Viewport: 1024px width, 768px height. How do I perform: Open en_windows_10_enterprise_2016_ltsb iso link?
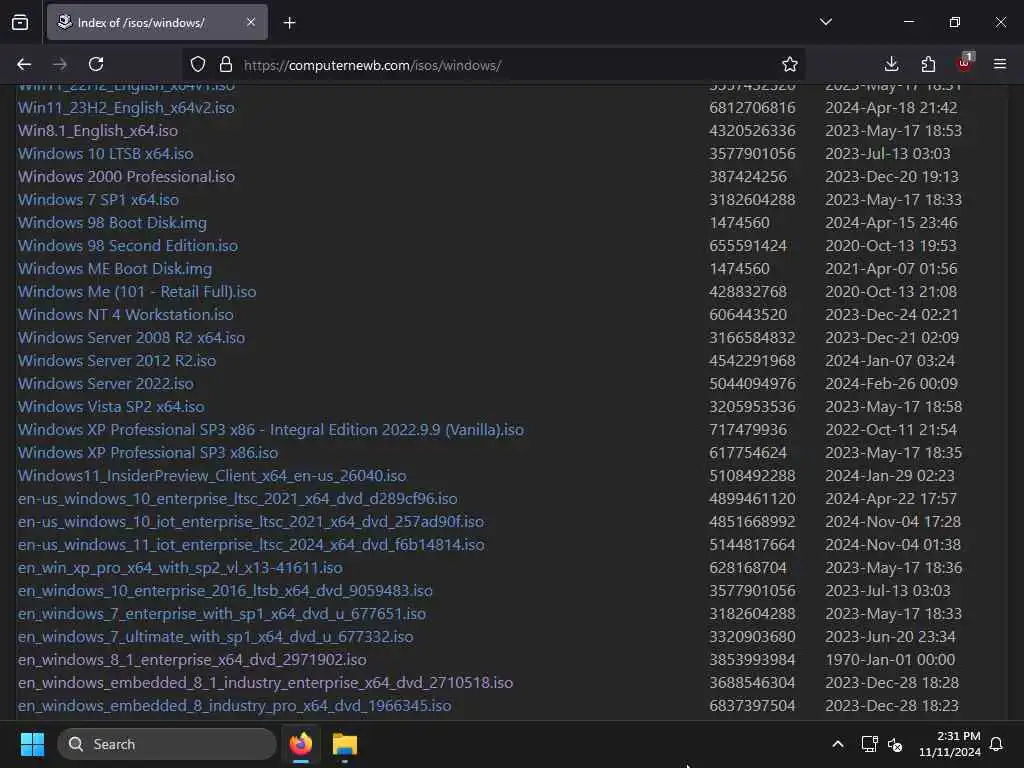pos(225,590)
